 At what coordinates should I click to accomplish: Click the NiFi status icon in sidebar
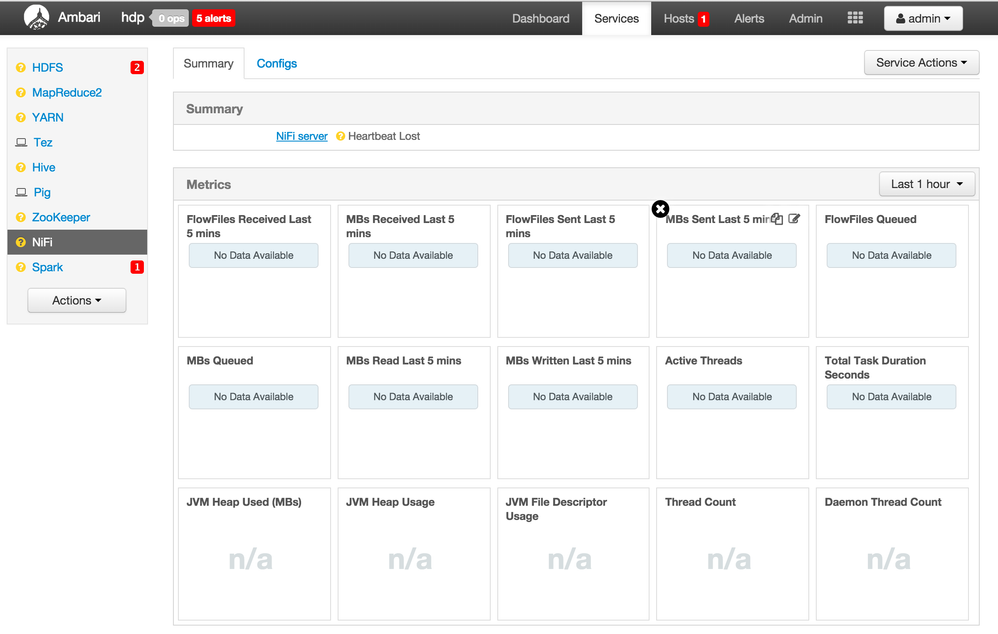[x=20, y=243]
